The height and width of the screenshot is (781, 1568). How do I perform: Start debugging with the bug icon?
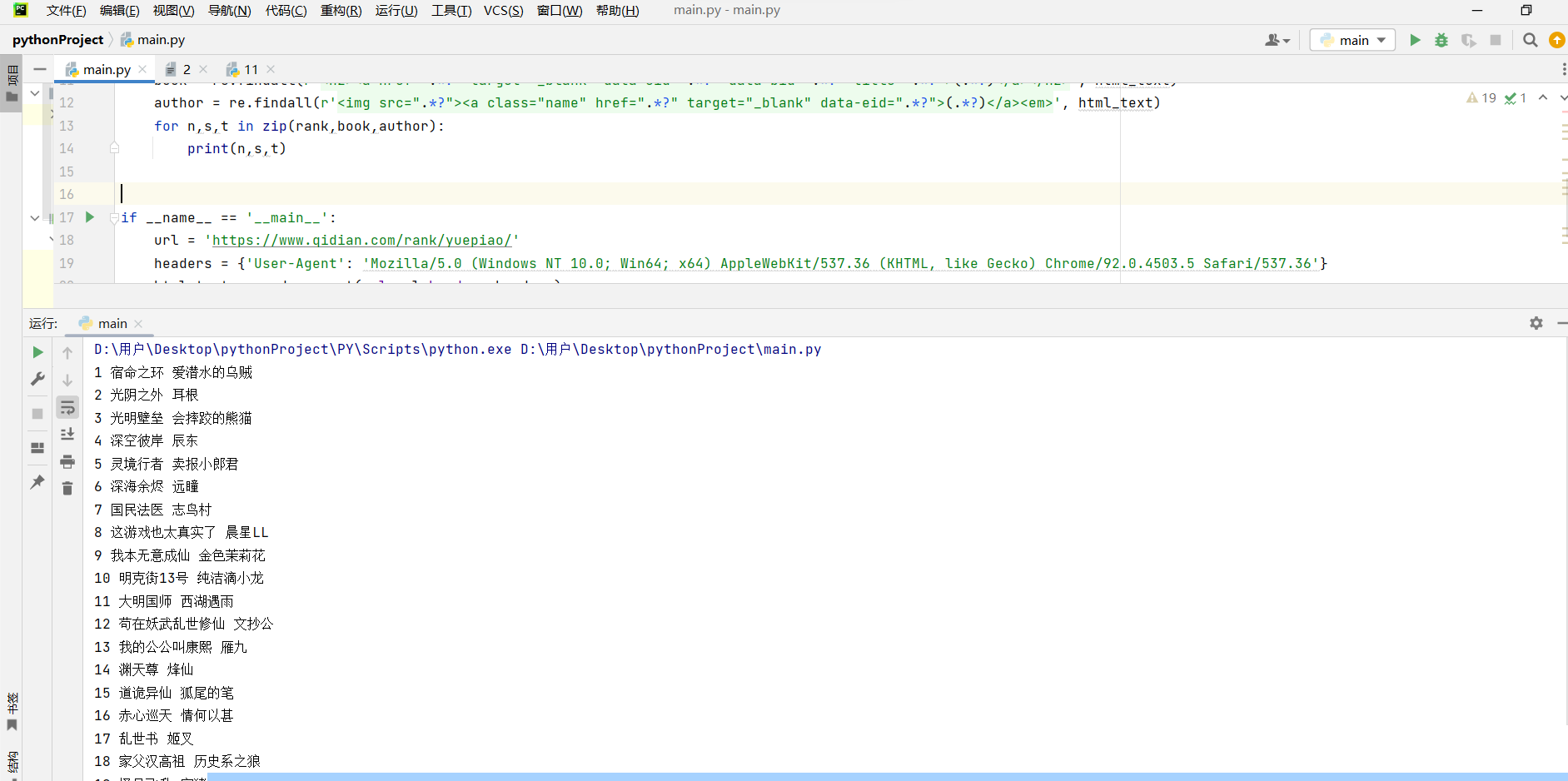tap(1441, 40)
